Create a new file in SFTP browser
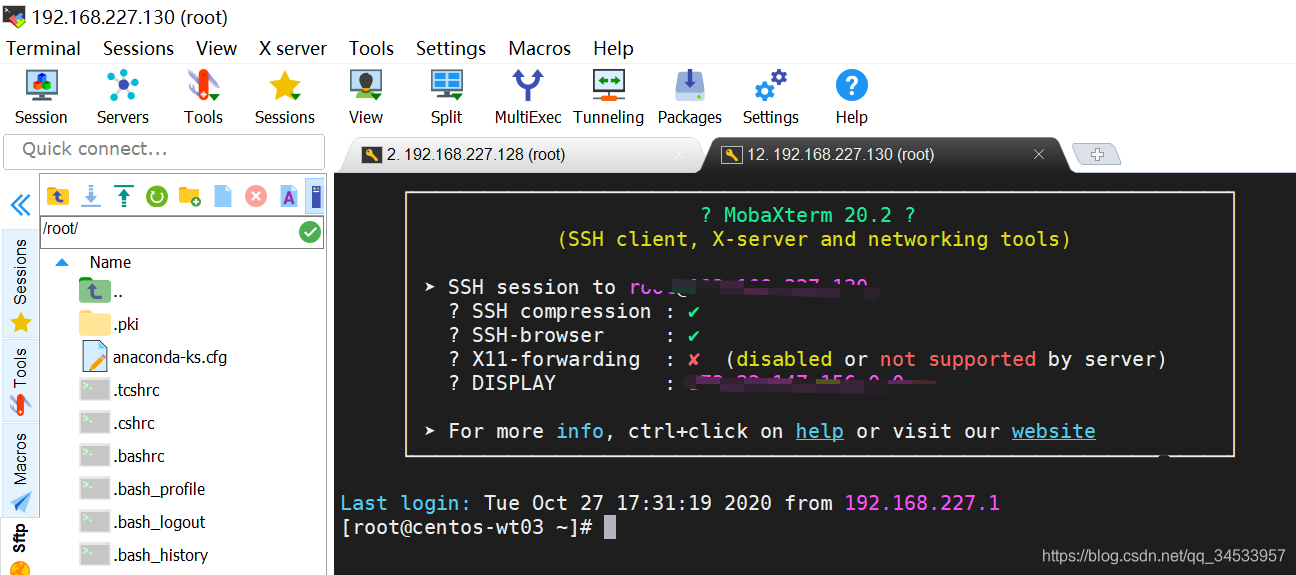Screen dimensions: 1296x575 click(x=223, y=196)
